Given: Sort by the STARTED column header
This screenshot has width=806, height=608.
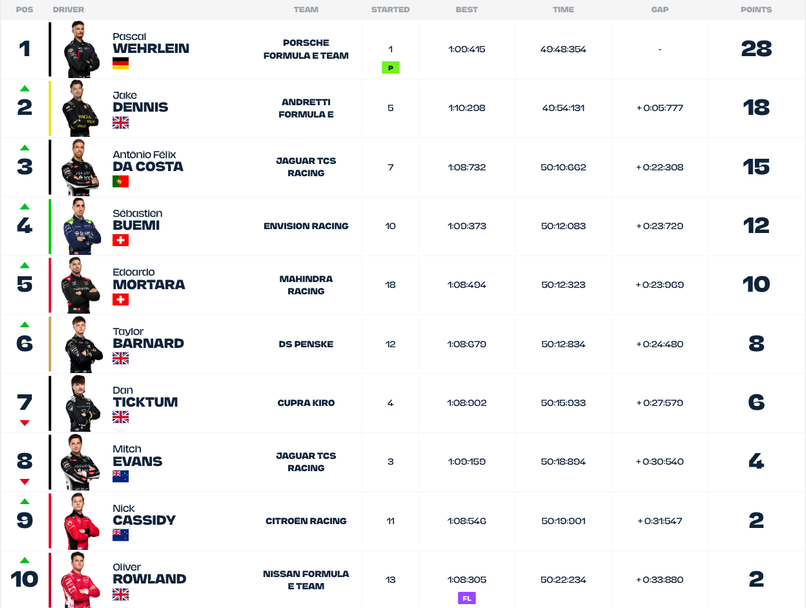Looking at the screenshot, I should tap(391, 9).
